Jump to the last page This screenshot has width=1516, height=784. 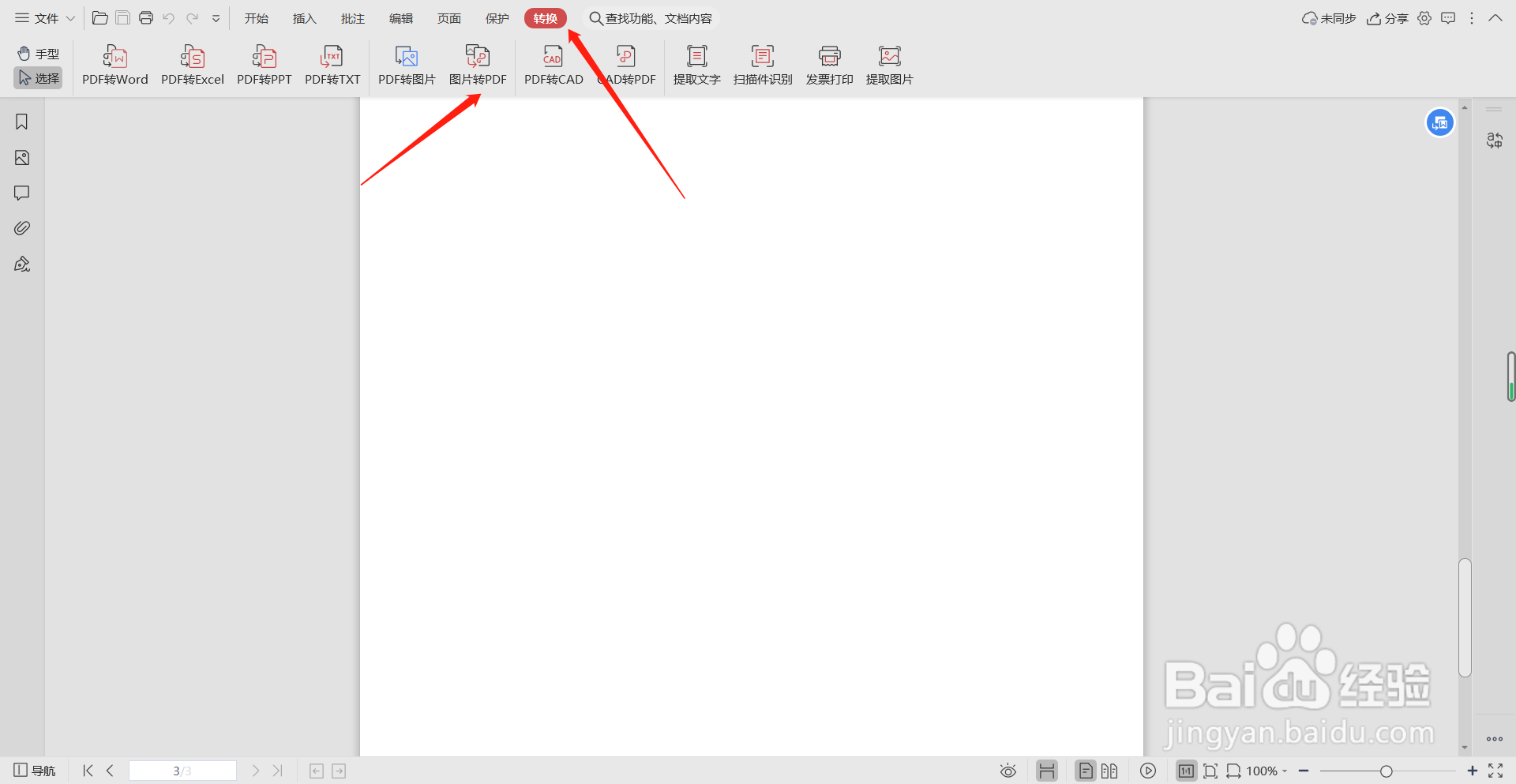click(x=278, y=771)
